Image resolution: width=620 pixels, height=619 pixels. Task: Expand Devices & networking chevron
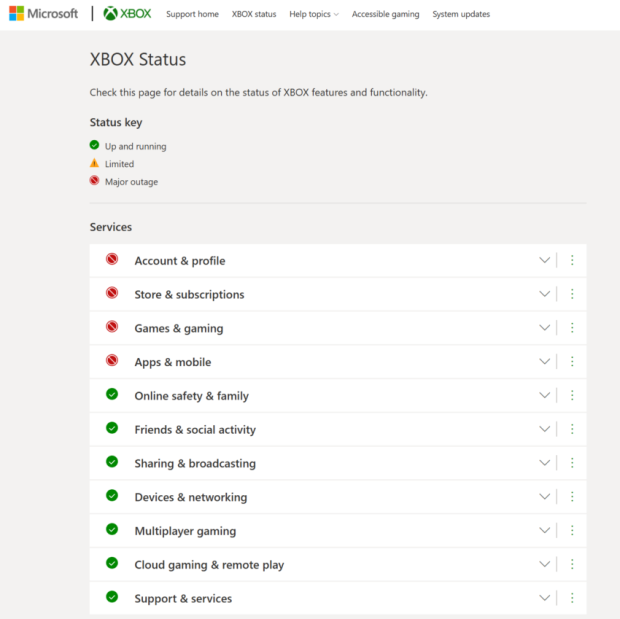[544, 496]
